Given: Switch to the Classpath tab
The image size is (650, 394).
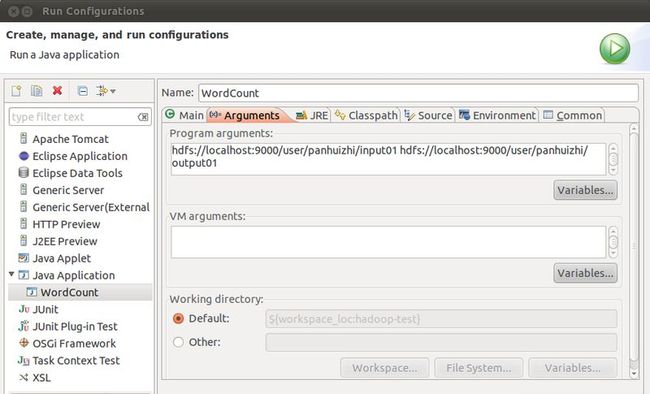Looking at the screenshot, I should pos(366,115).
